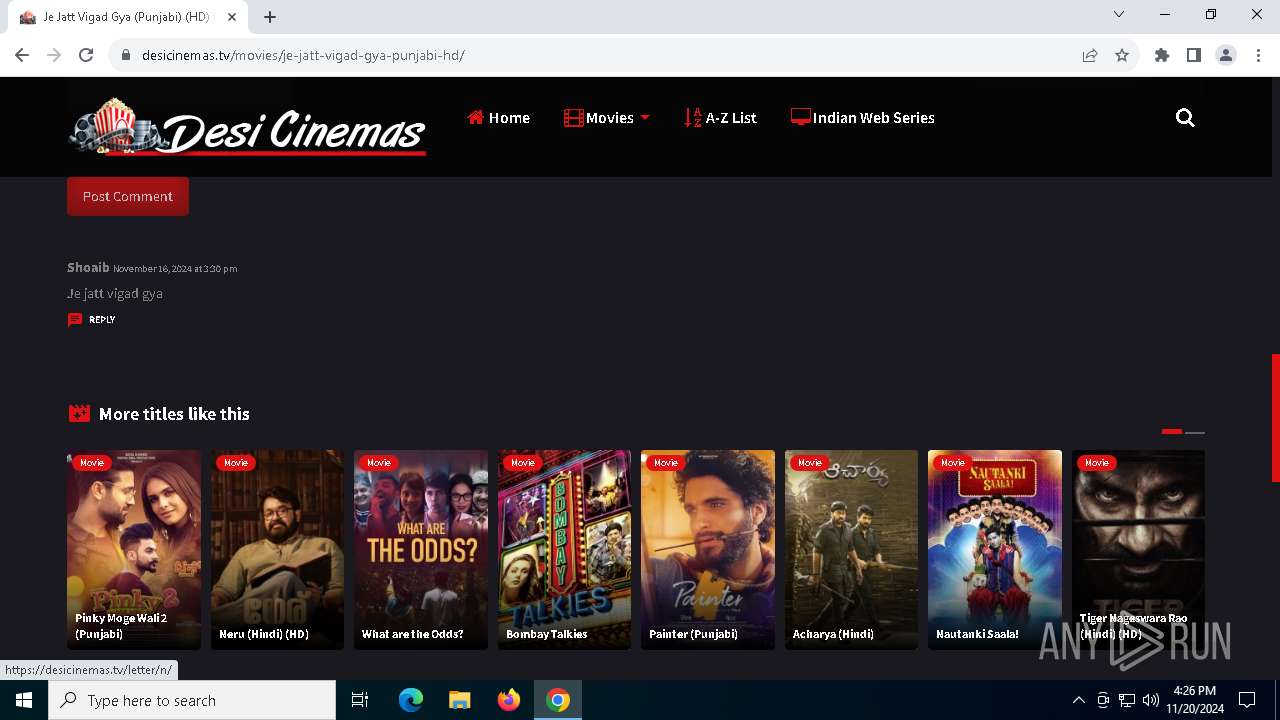Open the What are the Odds? poster

click(x=421, y=550)
